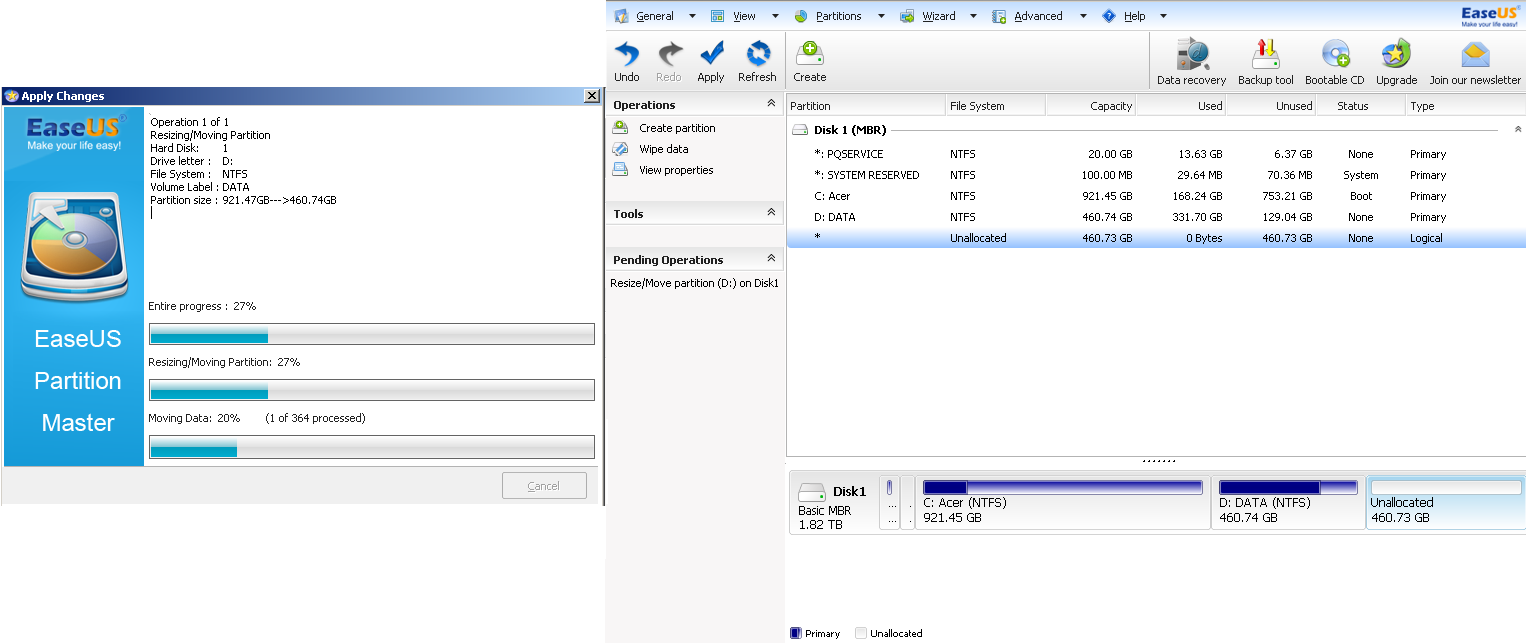Click the Apply checkmark icon
The height and width of the screenshot is (644, 1526).
tap(711, 53)
